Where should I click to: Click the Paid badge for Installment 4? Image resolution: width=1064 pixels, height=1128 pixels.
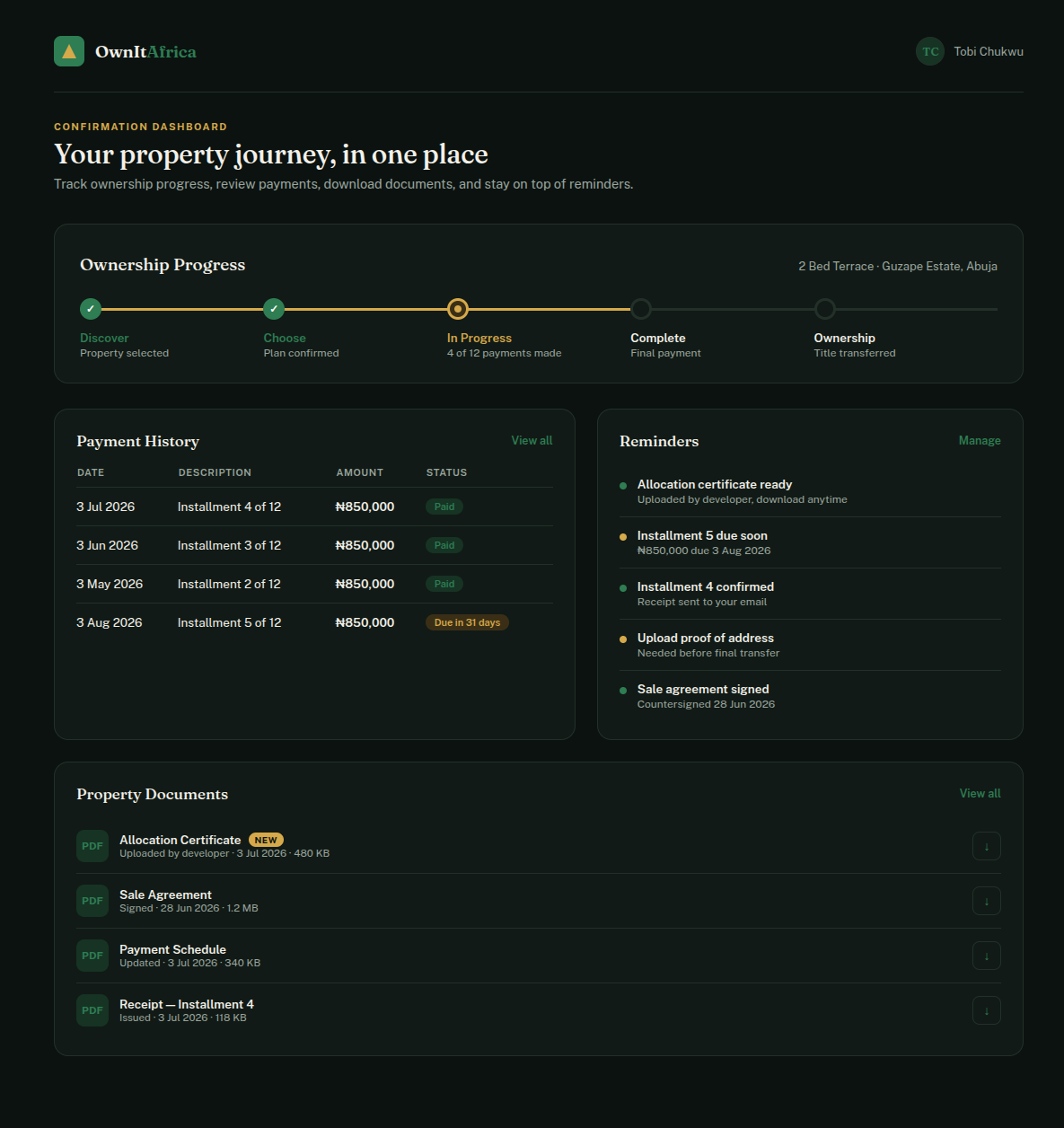click(444, 507)
